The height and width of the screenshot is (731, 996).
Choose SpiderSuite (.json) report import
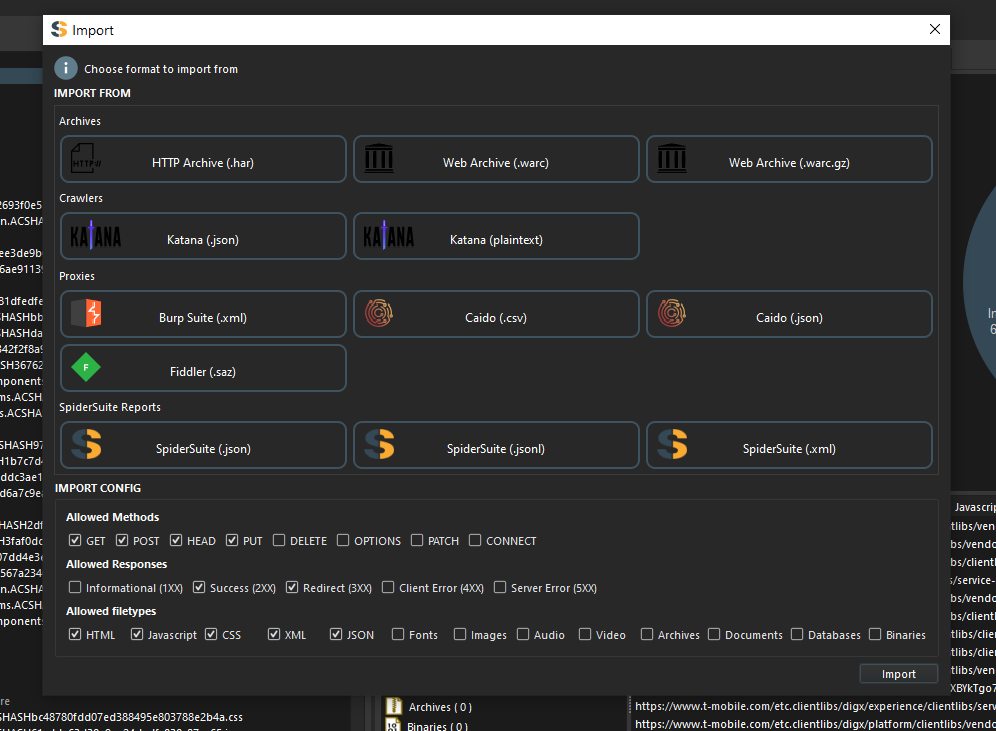pos(203,445)
